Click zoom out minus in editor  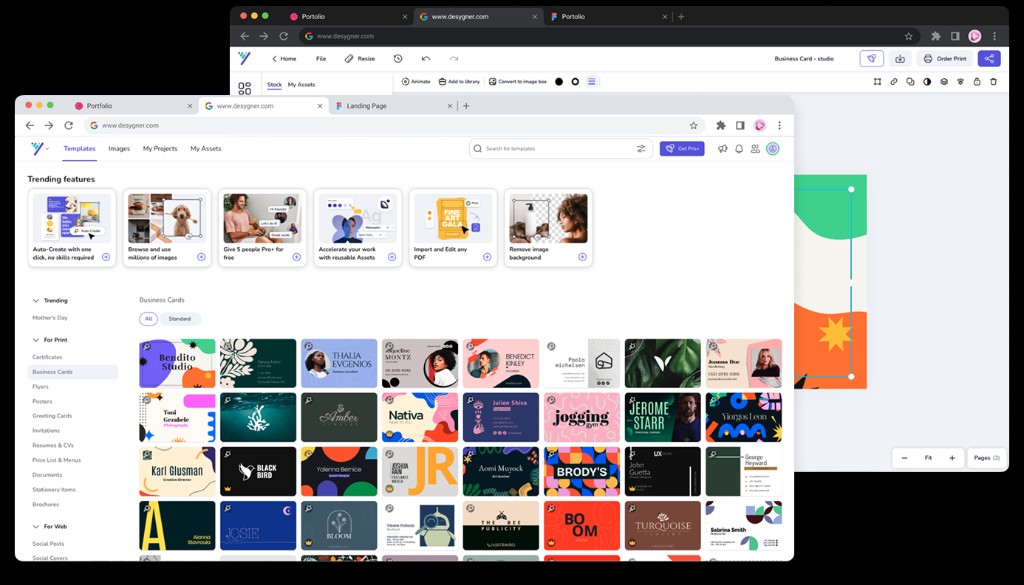click(904, 458)
